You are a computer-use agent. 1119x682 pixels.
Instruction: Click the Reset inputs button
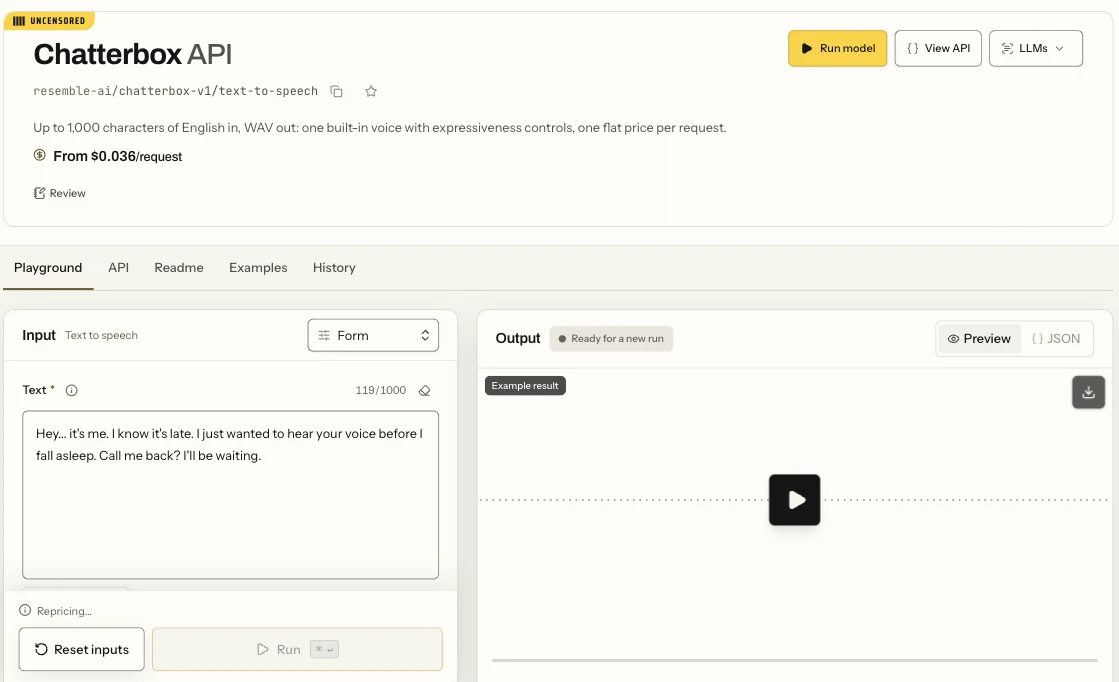pos(81,649)
